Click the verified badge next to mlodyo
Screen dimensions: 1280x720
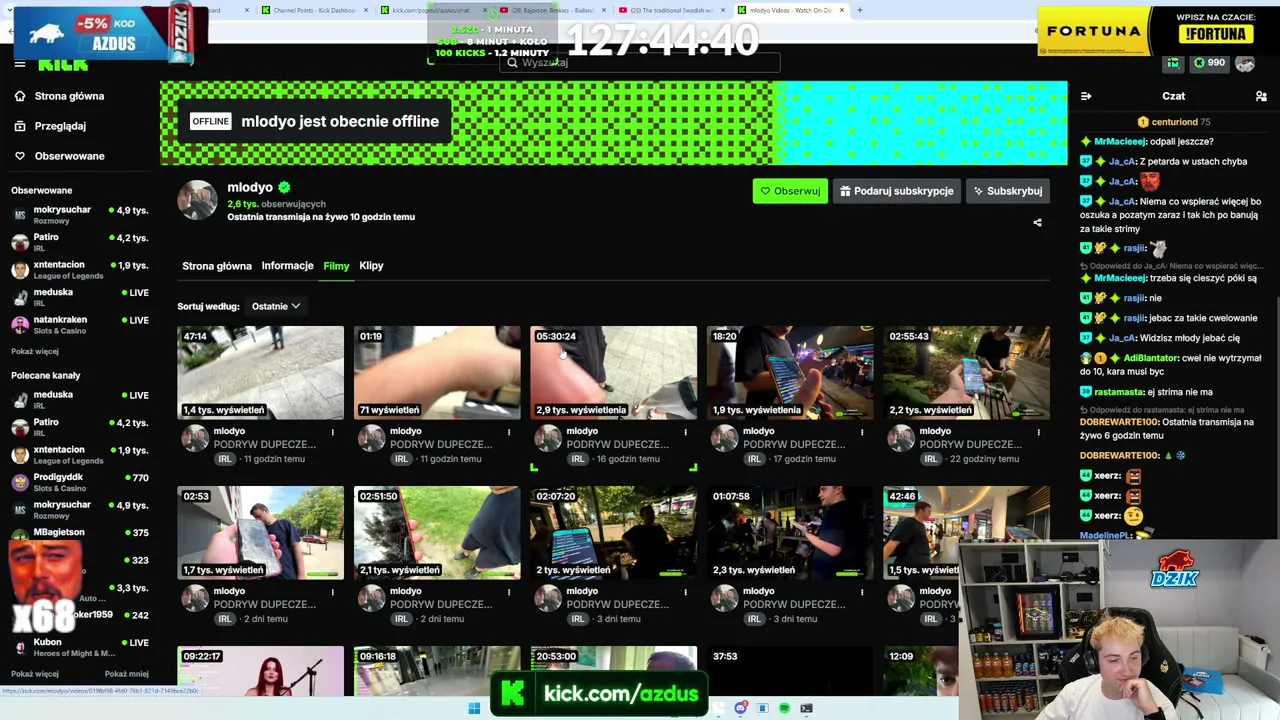[x=284, y=187]
